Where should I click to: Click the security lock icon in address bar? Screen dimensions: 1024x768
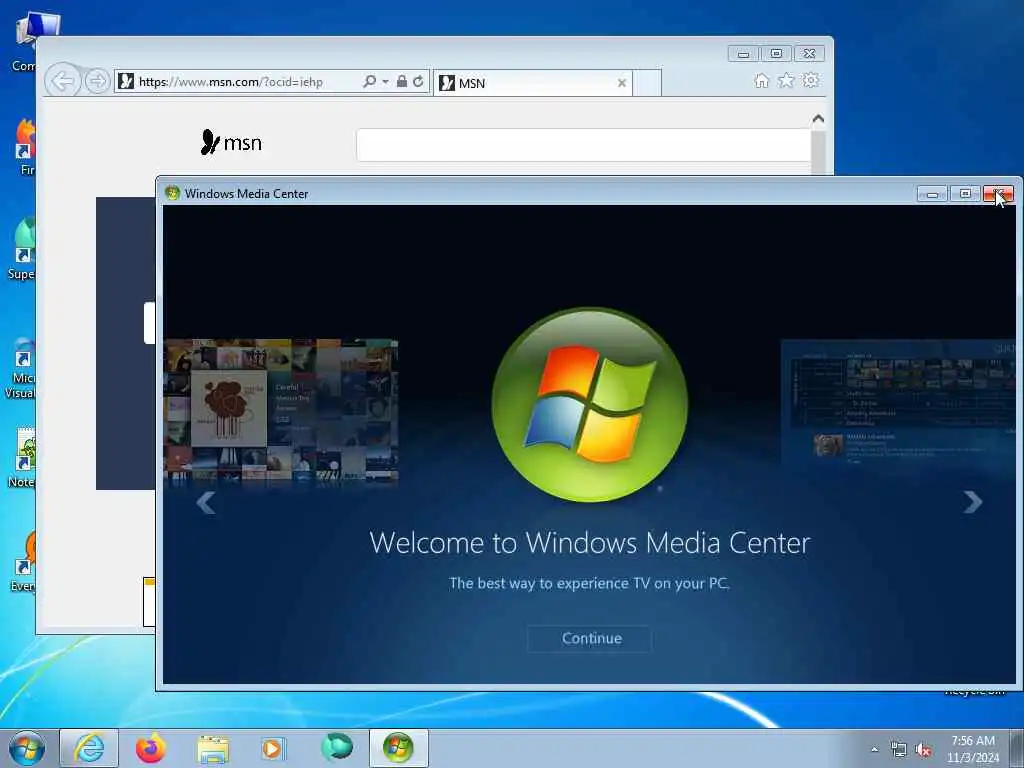[x=402, y=81]
